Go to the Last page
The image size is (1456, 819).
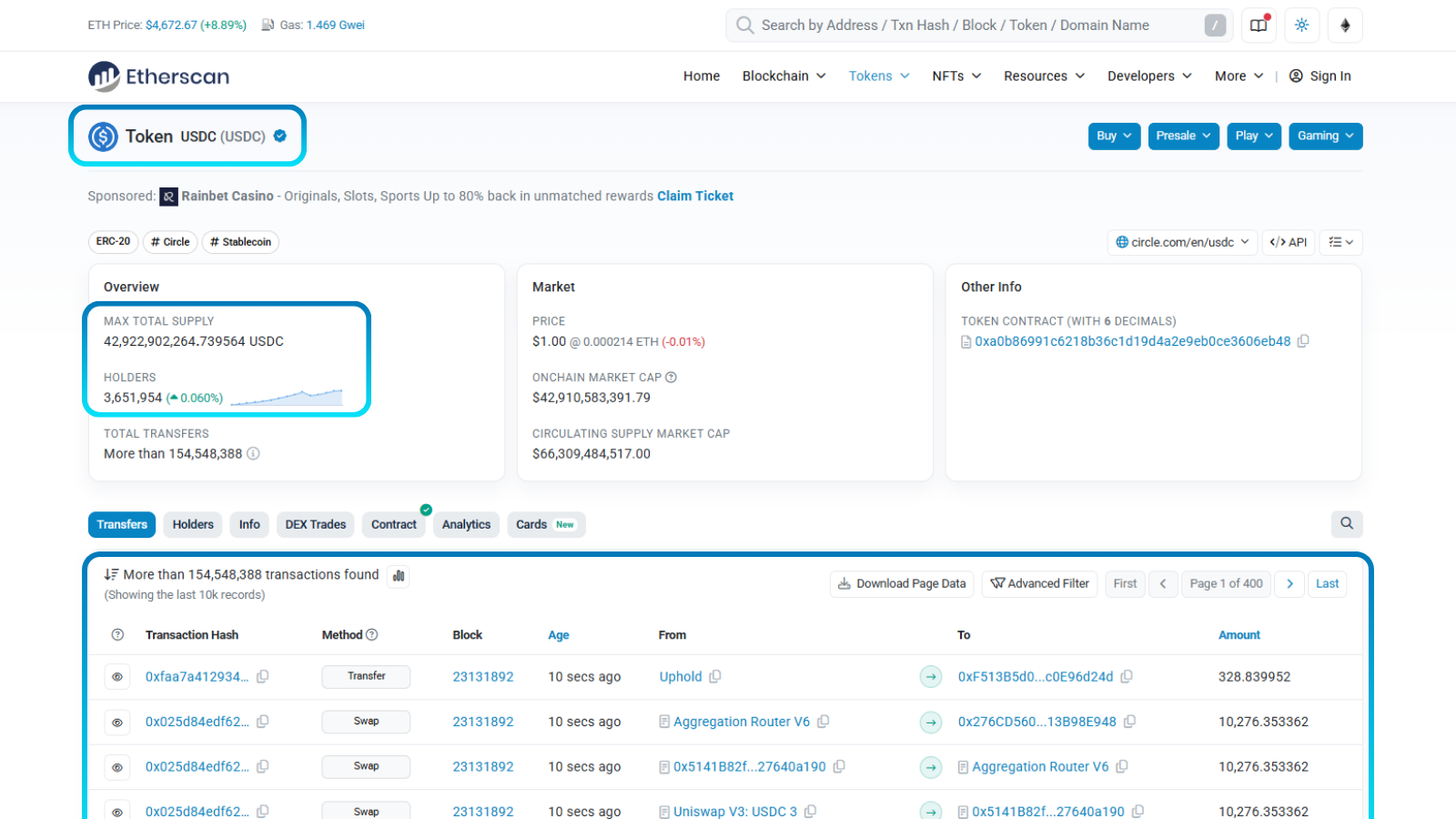point(1327,583)
